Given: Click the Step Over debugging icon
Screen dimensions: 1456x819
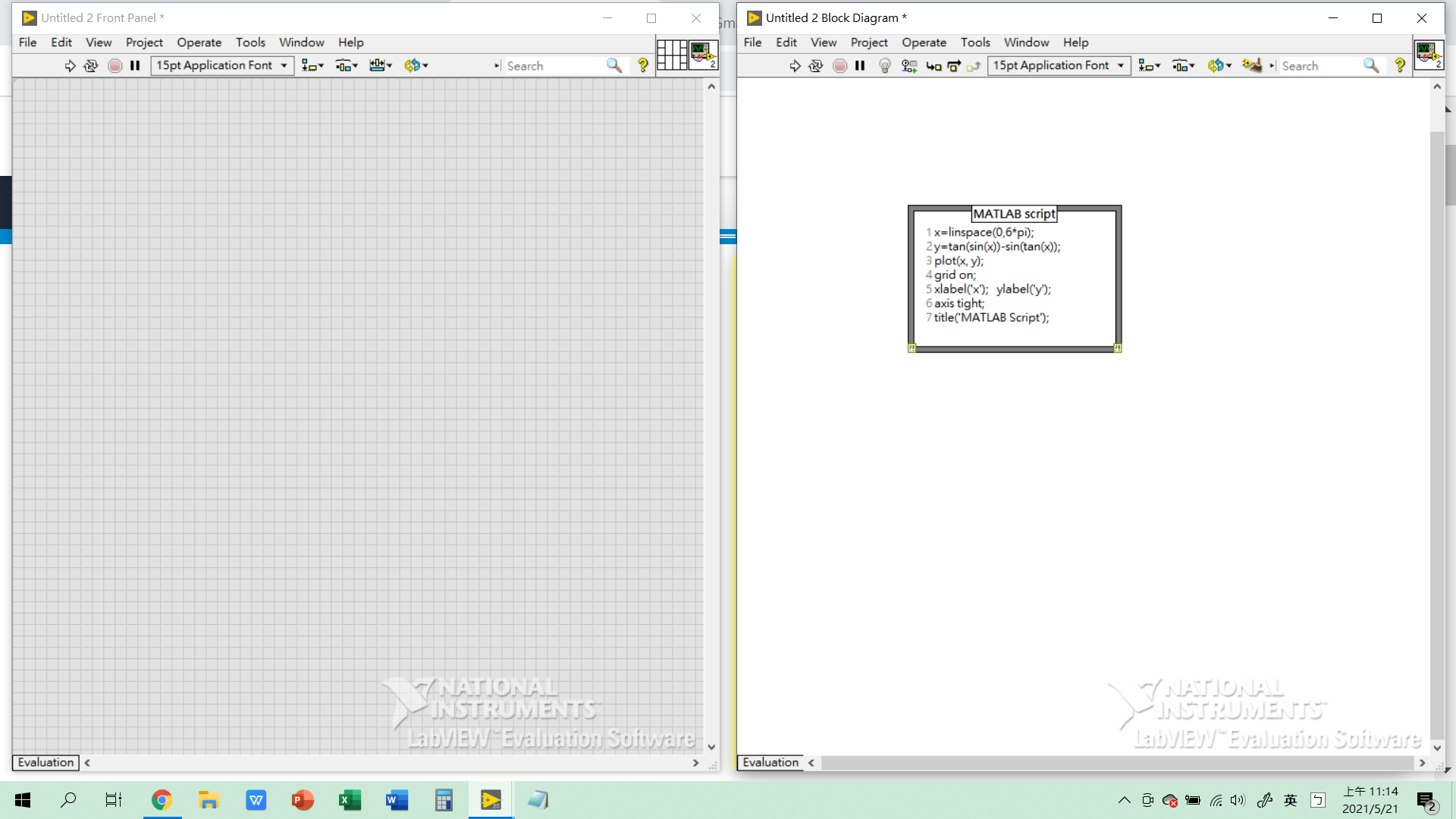Looking at the screenshot, I should coord(954,66).
